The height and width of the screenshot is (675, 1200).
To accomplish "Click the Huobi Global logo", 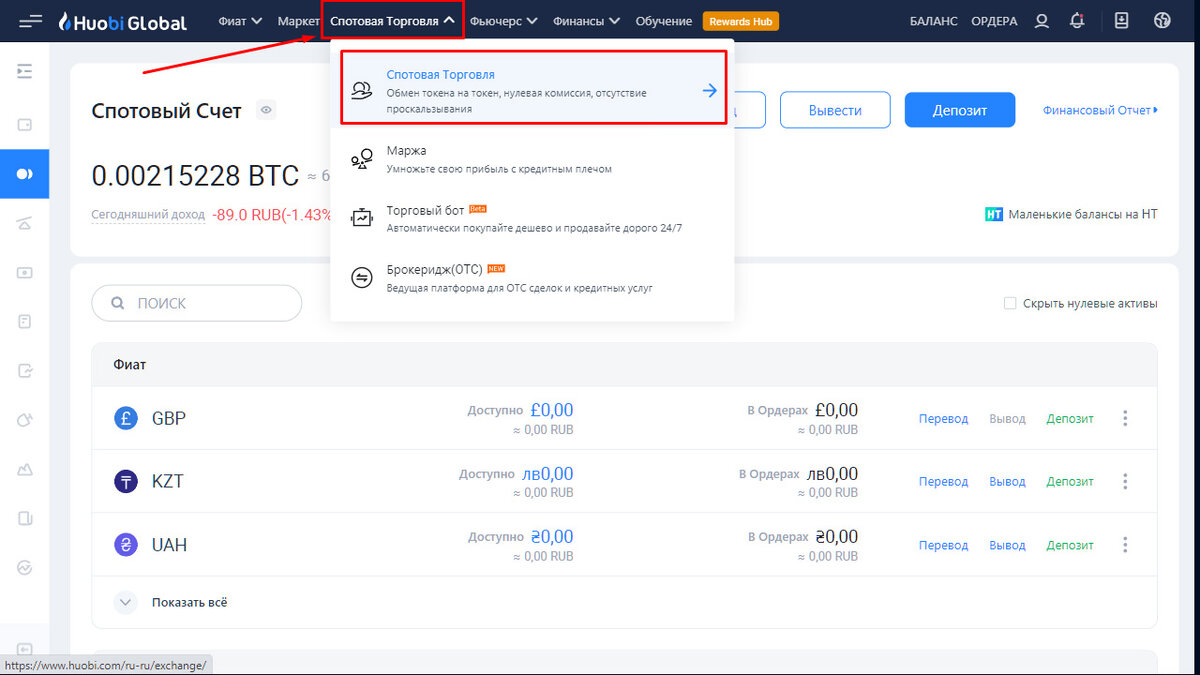I will click(122, 21).
